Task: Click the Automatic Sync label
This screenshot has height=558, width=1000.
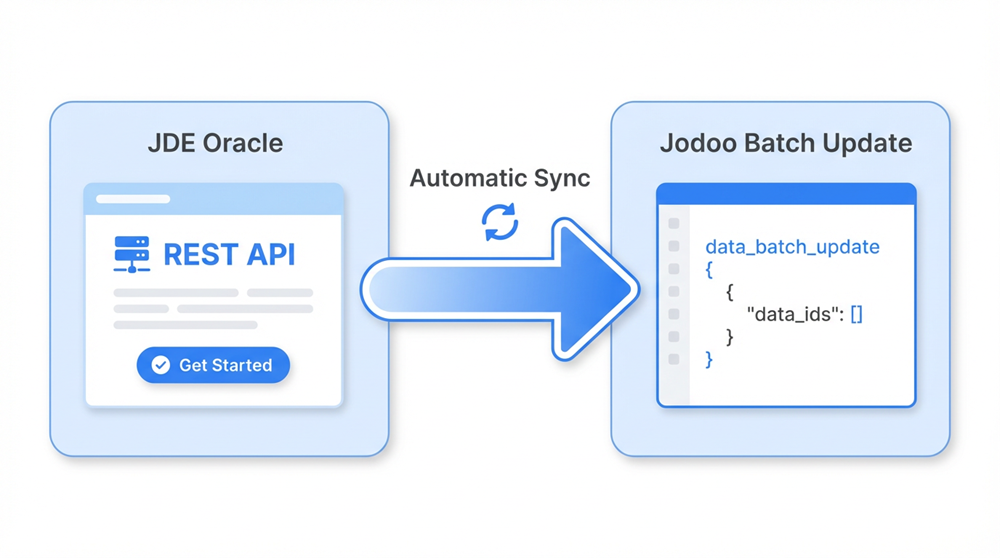Action: [x=499, y=179]
